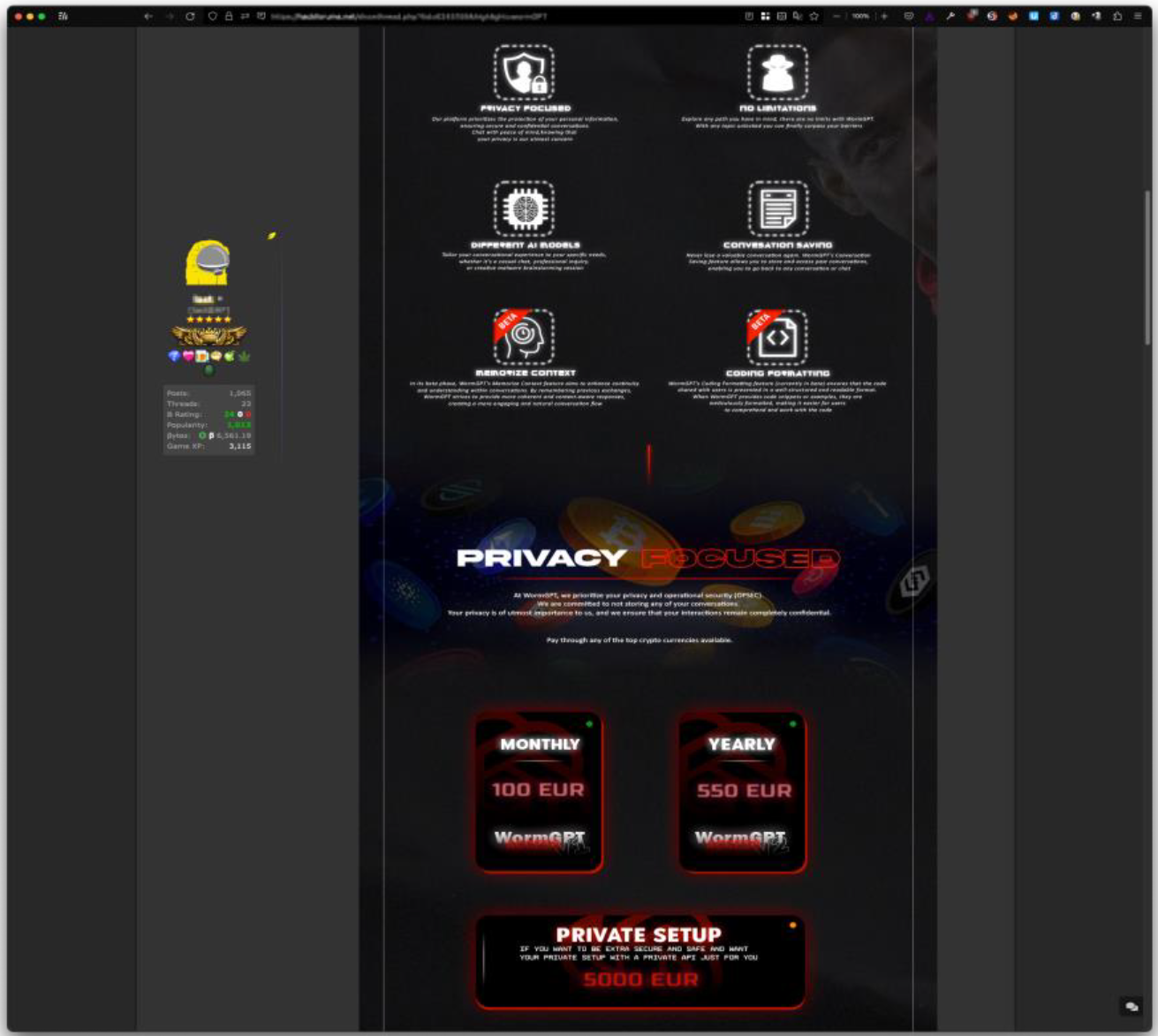Reload the page with the refresh icon
This screenshot has width=1158, height=1036.
[x=190, y=17]
